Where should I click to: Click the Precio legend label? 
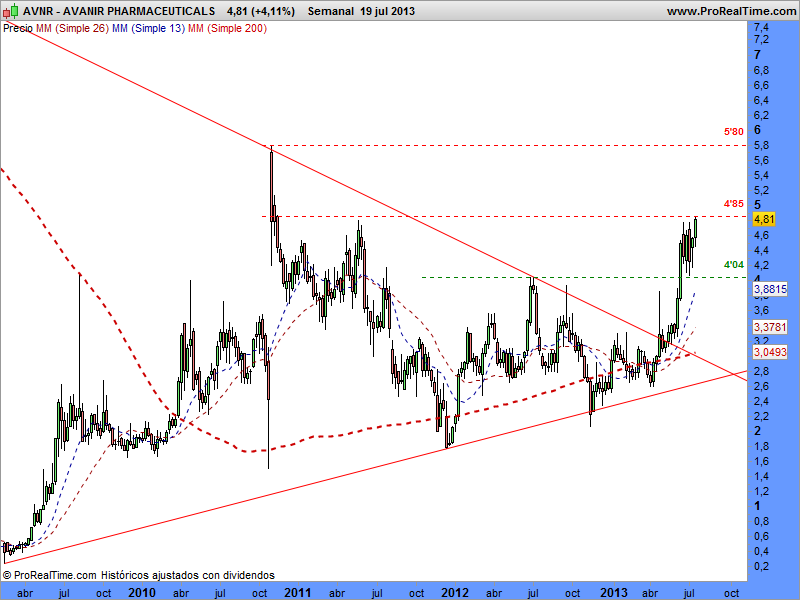[x=18, y=29]
